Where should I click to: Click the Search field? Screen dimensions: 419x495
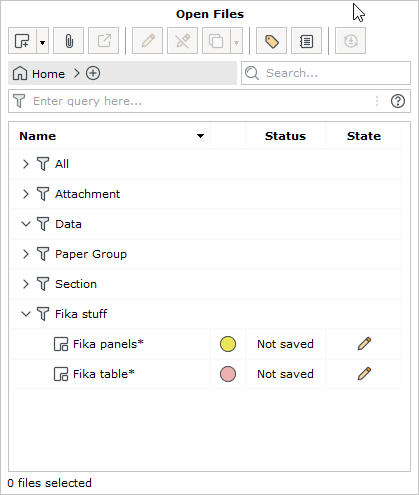click(x=326, y=73)
